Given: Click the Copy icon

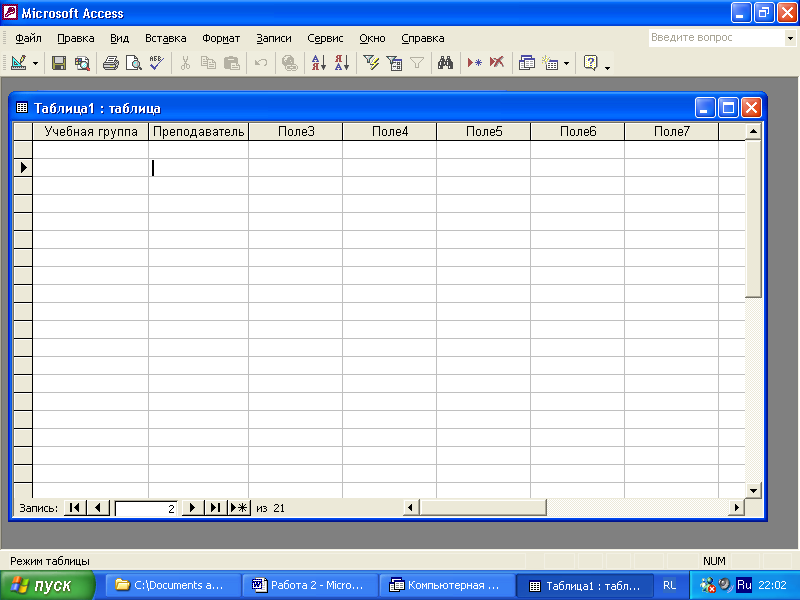Looking at the screenshot, I should [208, 63].
